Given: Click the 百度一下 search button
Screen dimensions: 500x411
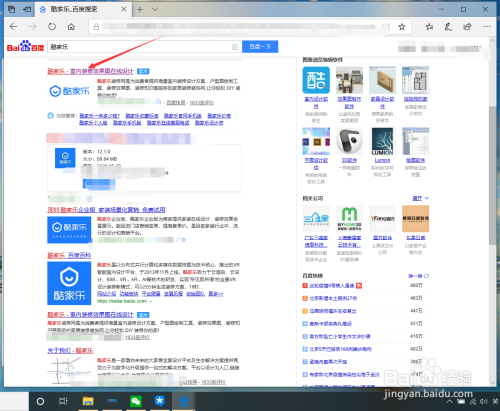Looking at the screenshot, I should pos(260,47).
